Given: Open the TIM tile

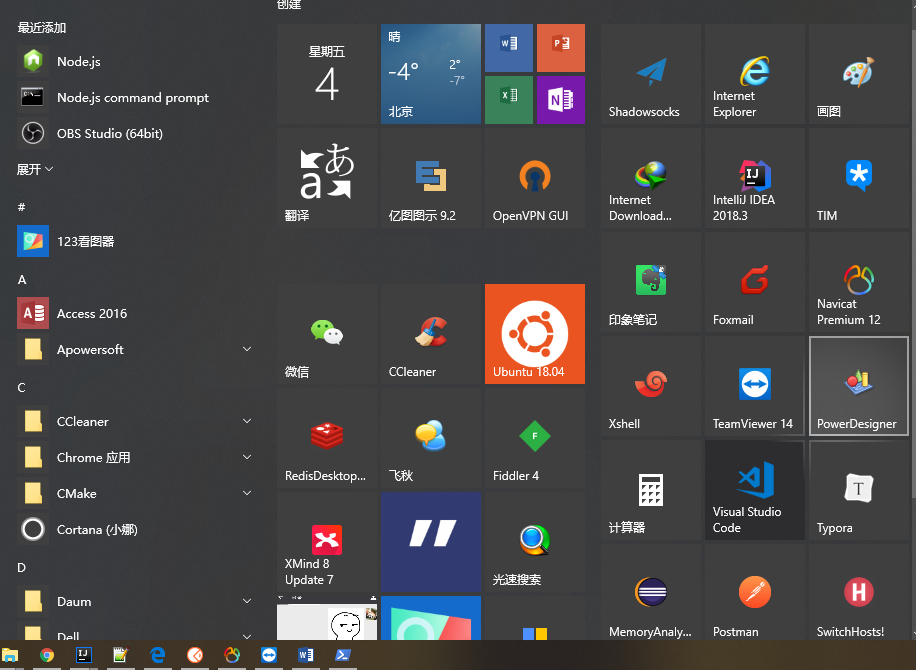Looking at the screenshot, I should (x=859, y=178).
